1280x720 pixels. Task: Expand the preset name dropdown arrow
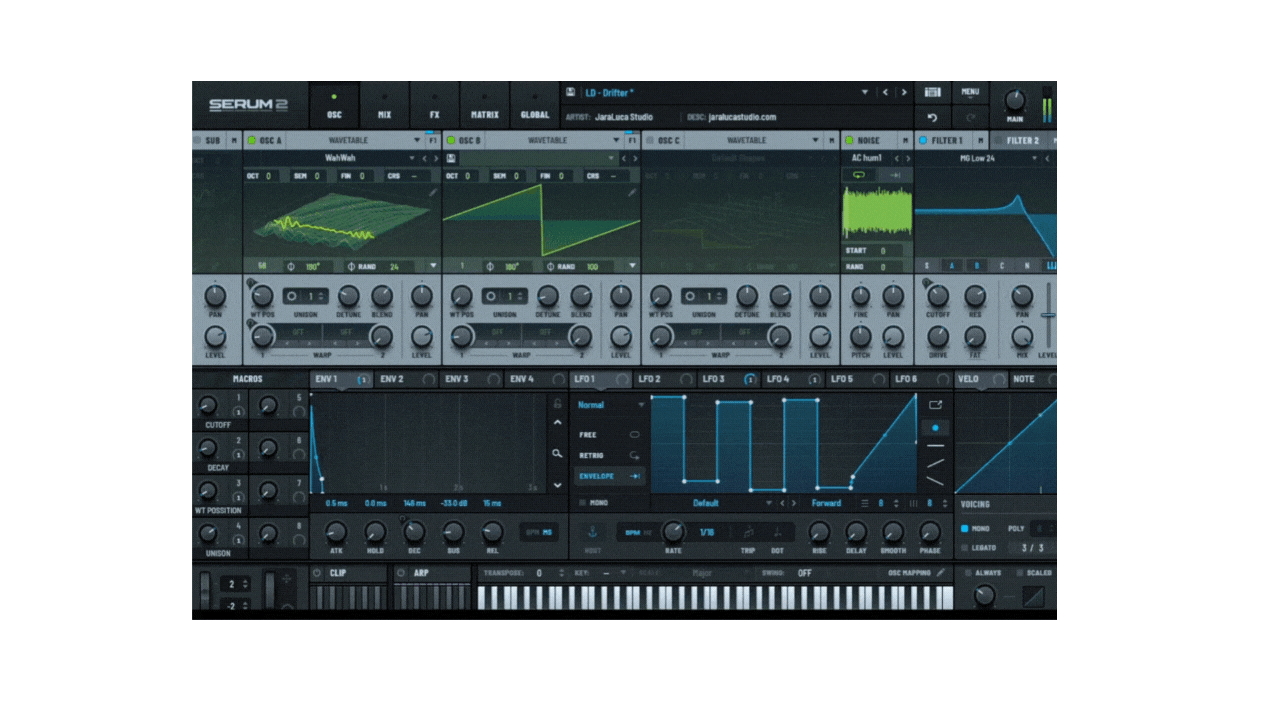click(865, 93)
